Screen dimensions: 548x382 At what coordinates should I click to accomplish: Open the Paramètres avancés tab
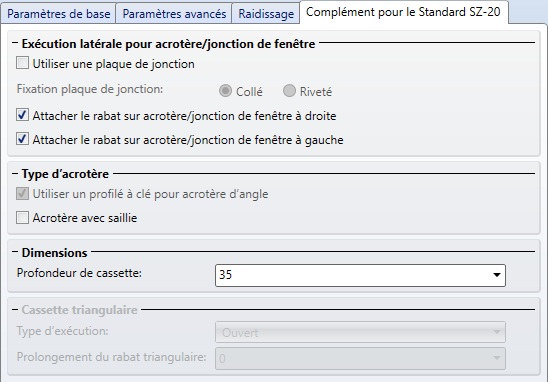point(174,14)
